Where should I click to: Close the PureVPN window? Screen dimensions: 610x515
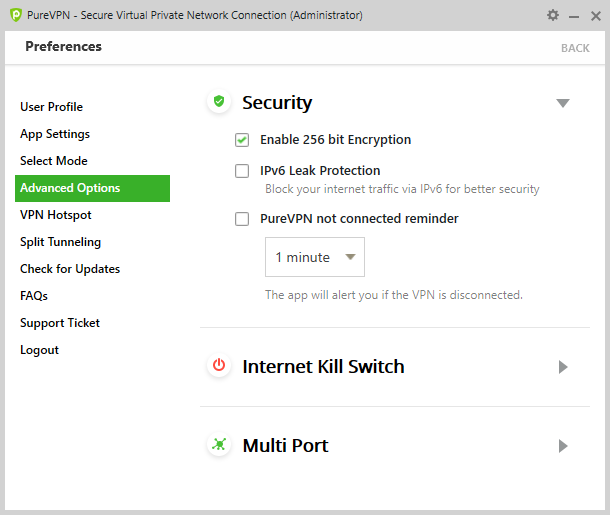click(596, 16)
